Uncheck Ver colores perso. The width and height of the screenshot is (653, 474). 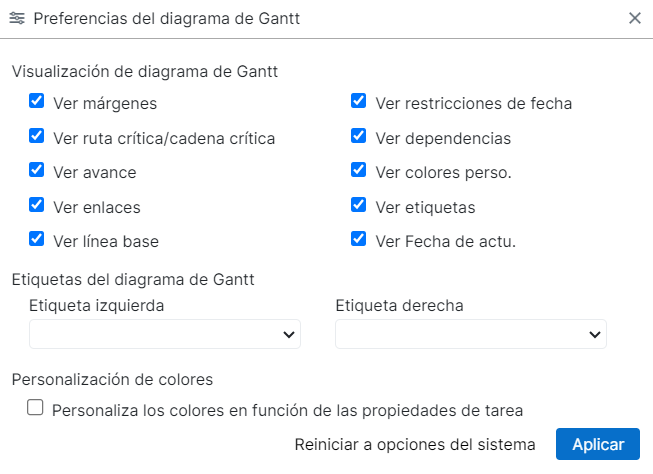pos(359,171)
